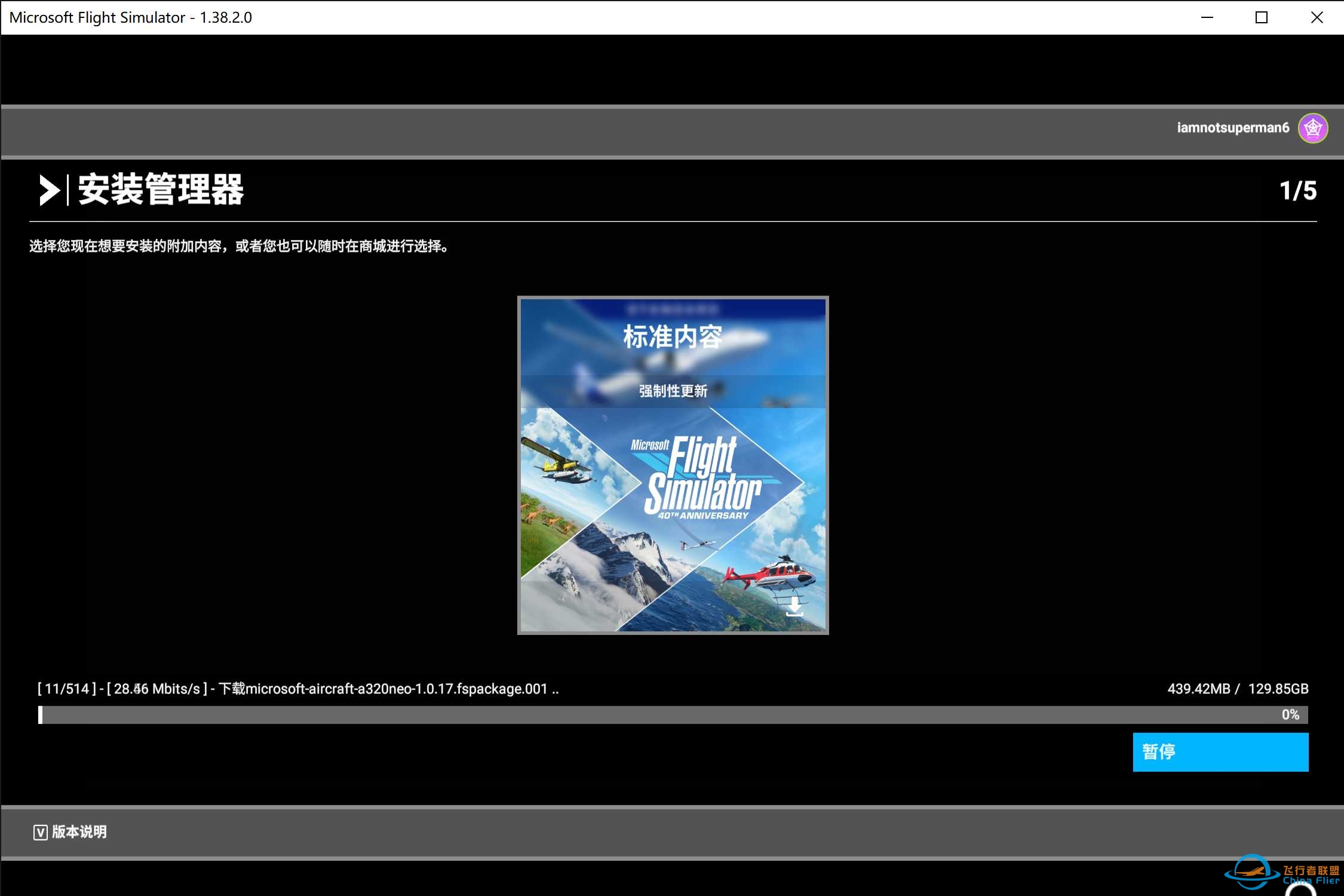Image resolution: width=1344 pixels, height=896 pixels.
Task: Open 版本说明 release notes
Action: pyautogui.click(x=79, y=831)
